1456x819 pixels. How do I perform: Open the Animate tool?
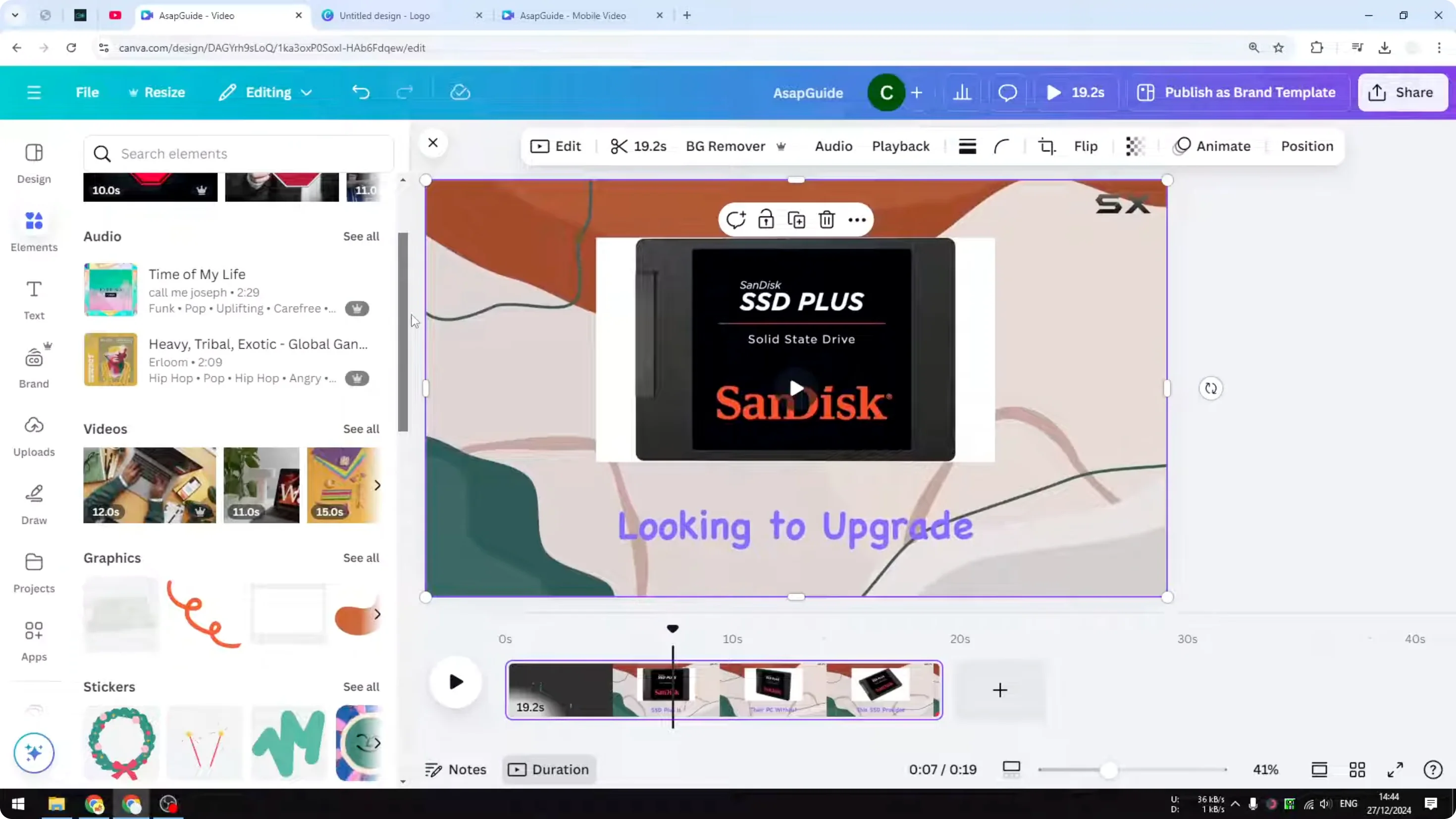click(x=1211, y=146)
